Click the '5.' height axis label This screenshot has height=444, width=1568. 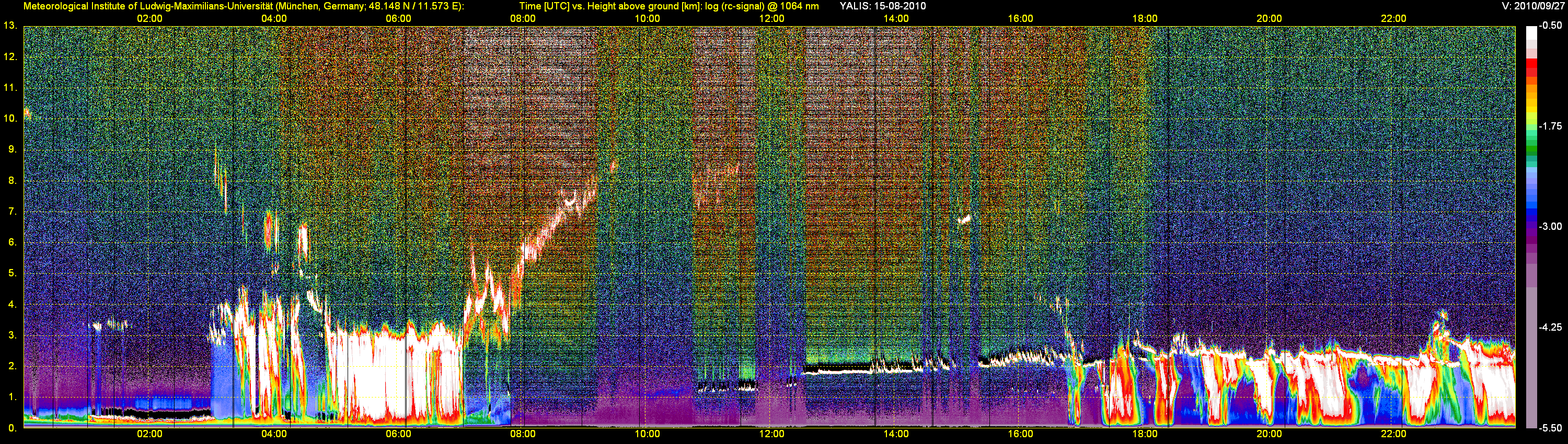pos(11,273)
